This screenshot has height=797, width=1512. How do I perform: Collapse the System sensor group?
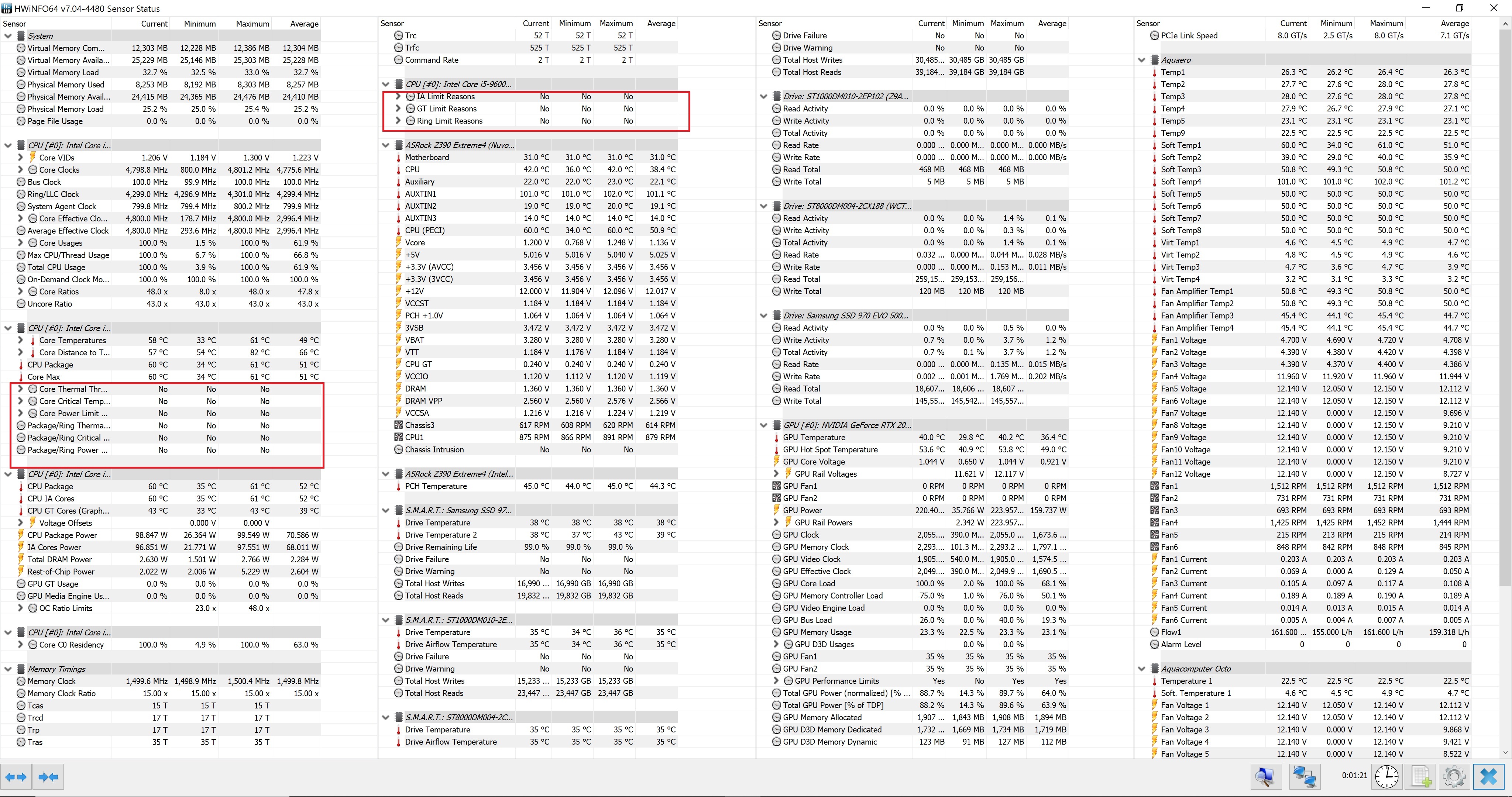pos(8,36)
